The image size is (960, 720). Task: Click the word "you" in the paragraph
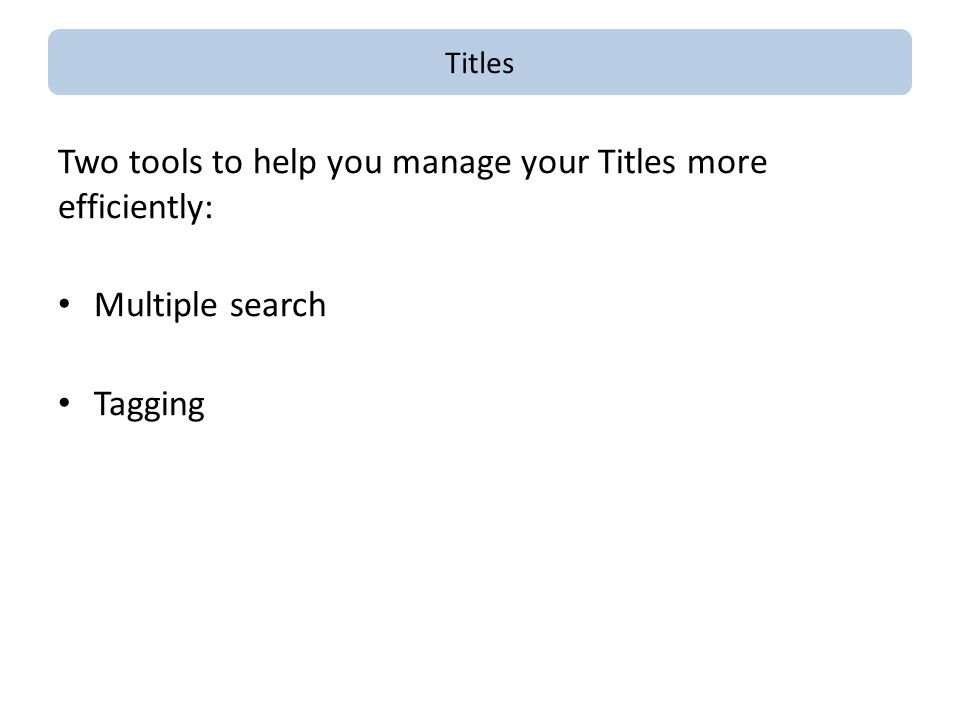[x=354, y=165]
